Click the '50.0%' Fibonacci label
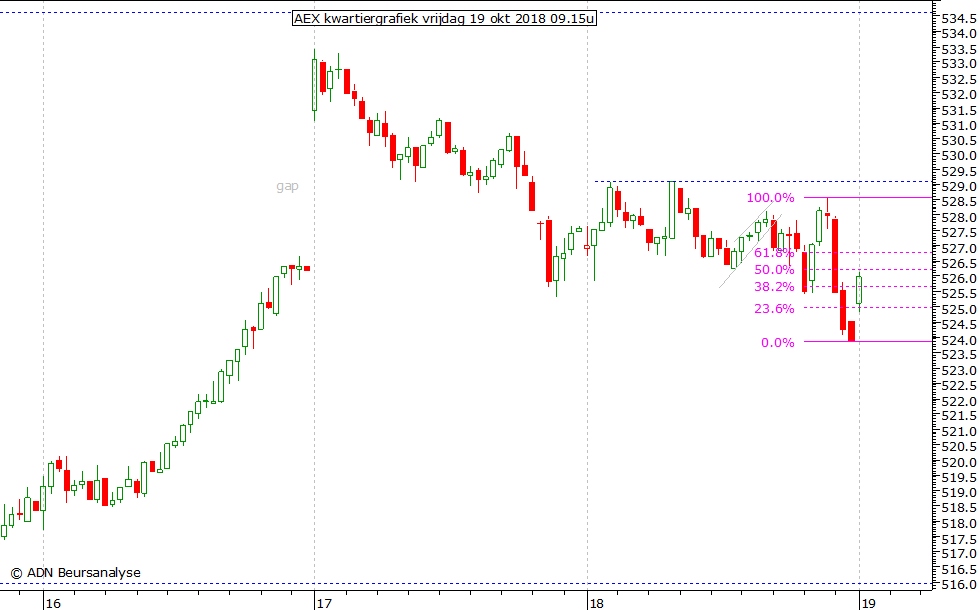 [x=774, y=270]
